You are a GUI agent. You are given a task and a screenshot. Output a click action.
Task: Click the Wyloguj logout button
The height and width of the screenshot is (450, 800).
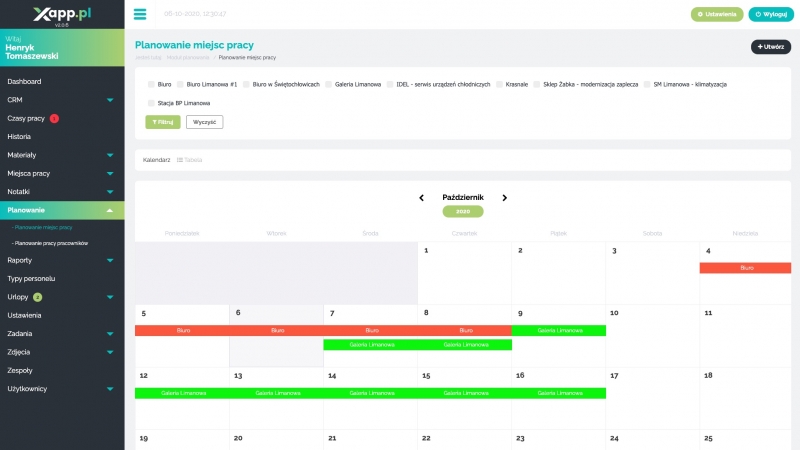coord(771,14)
